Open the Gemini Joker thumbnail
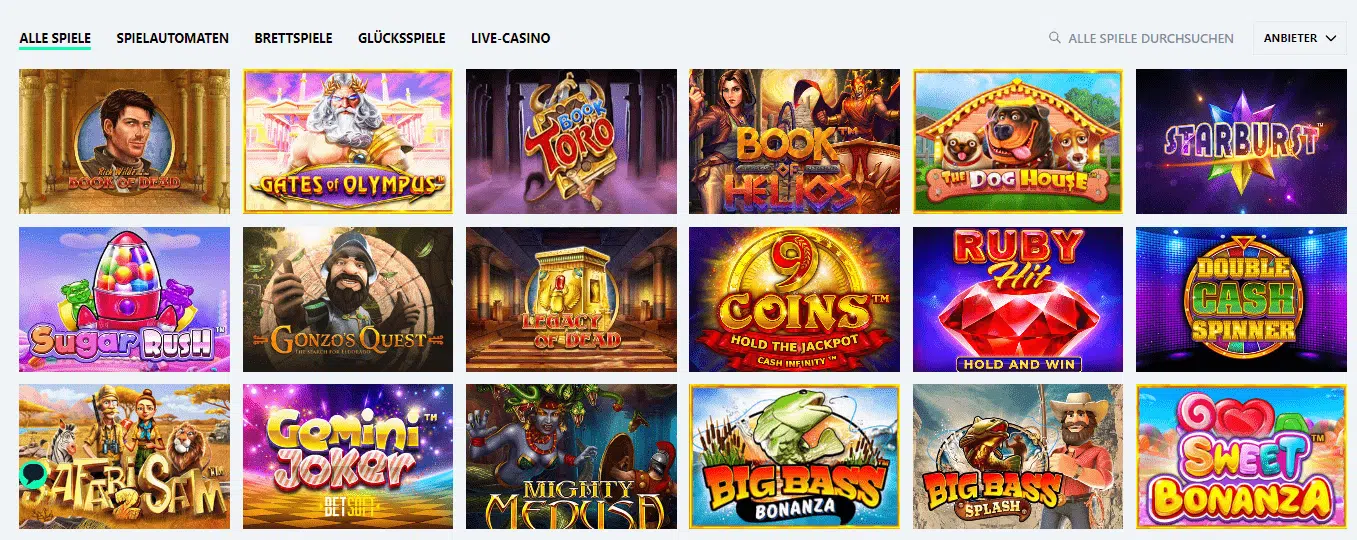1357x540 pixels. pyautogui.click(x=348, y=457)
